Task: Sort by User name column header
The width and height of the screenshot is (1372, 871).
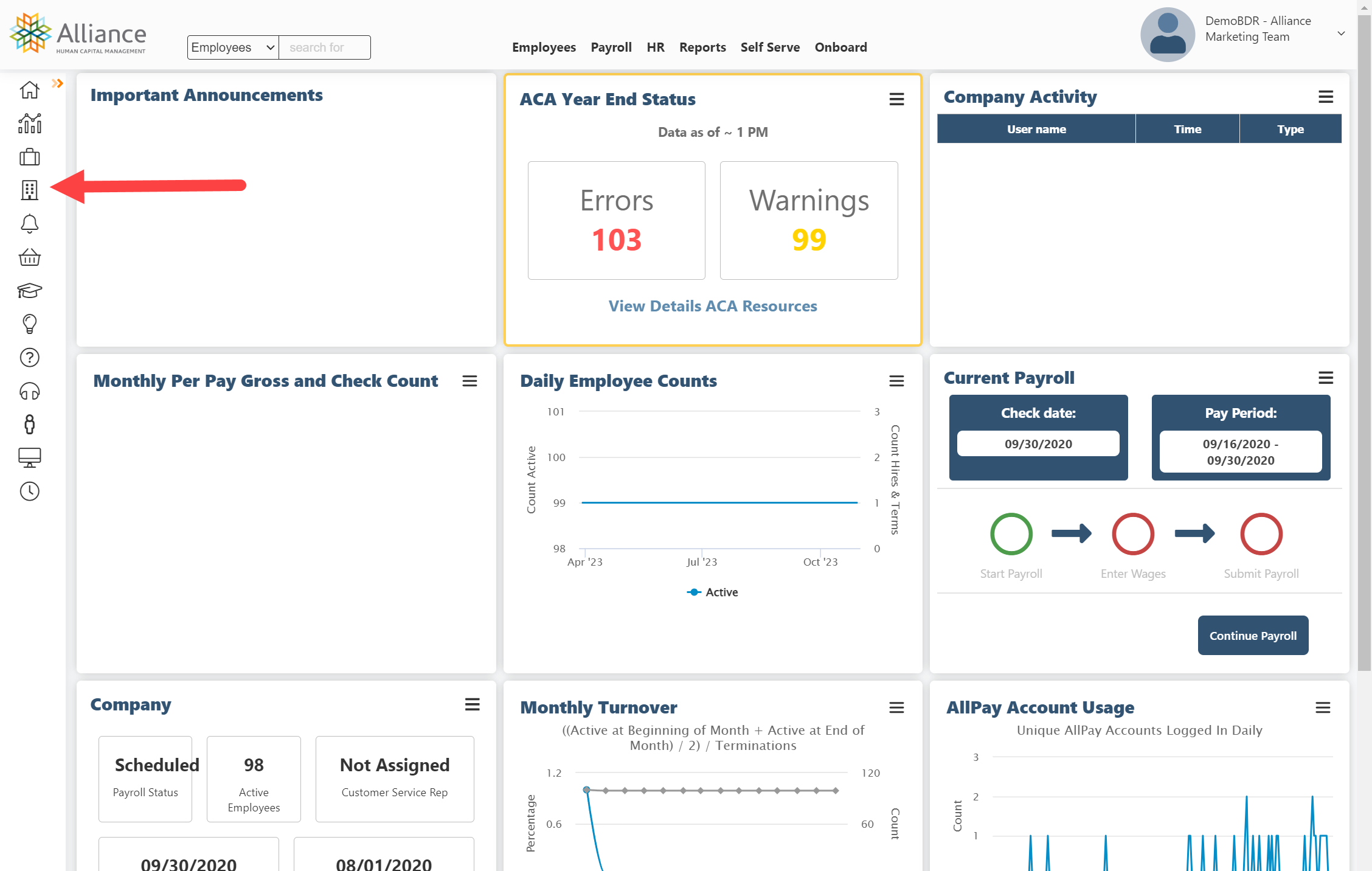Action: pos(1036,129)
